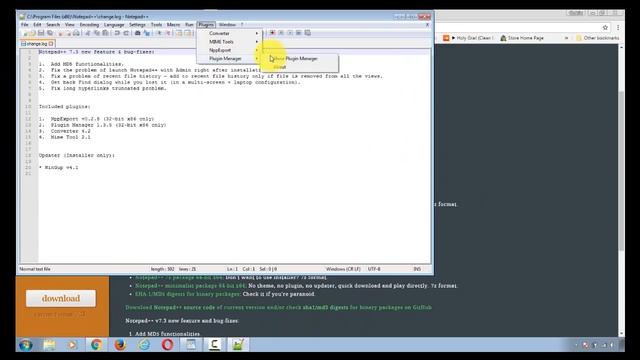Click the Stop Recording macro icon
Viewport: 640px width, 360px height.
click(x=281, y=33)
